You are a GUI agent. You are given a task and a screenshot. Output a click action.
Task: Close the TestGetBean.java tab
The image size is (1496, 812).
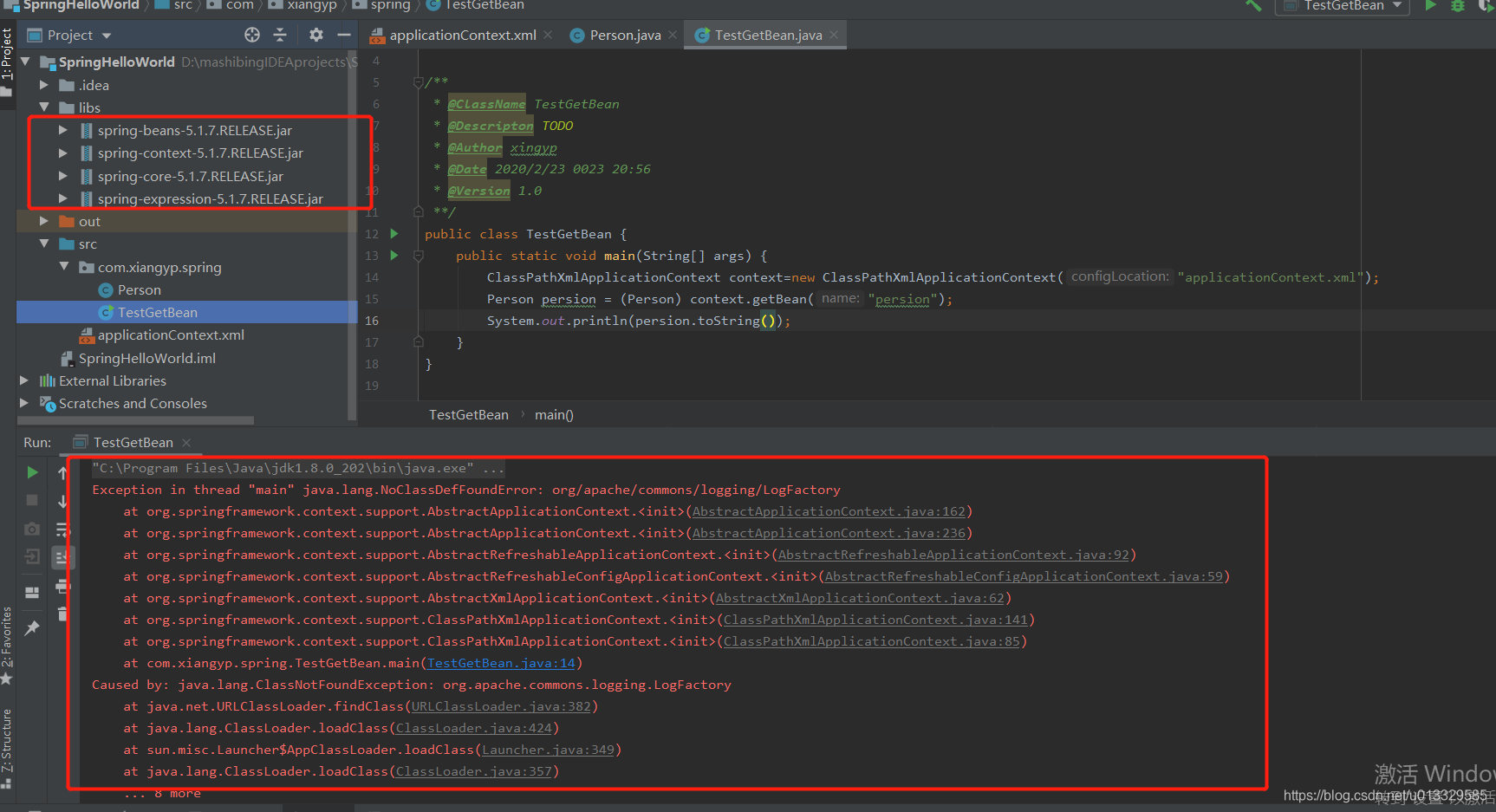(834, 36)
